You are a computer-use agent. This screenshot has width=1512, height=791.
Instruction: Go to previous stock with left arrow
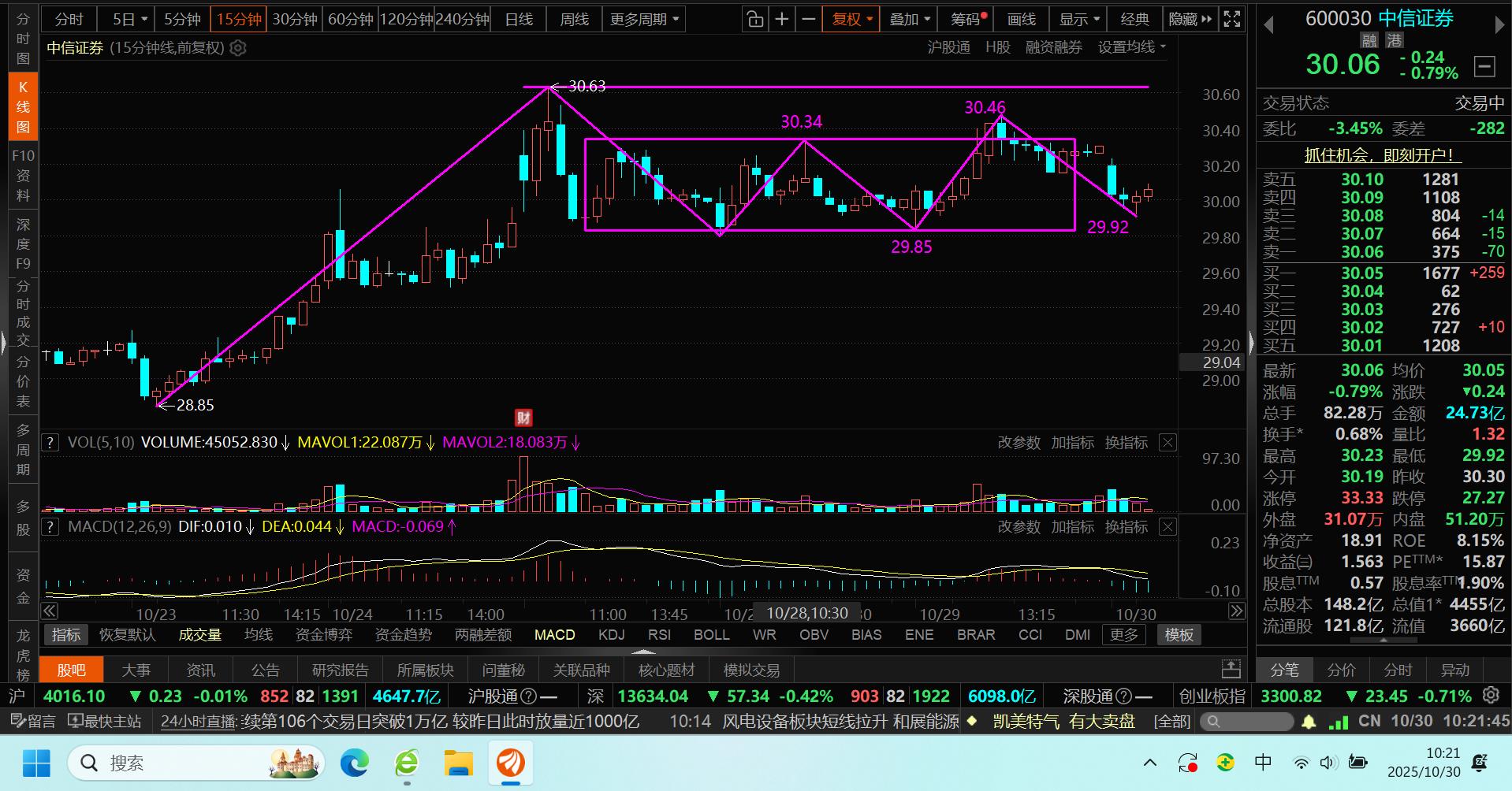pos(1268,26)
